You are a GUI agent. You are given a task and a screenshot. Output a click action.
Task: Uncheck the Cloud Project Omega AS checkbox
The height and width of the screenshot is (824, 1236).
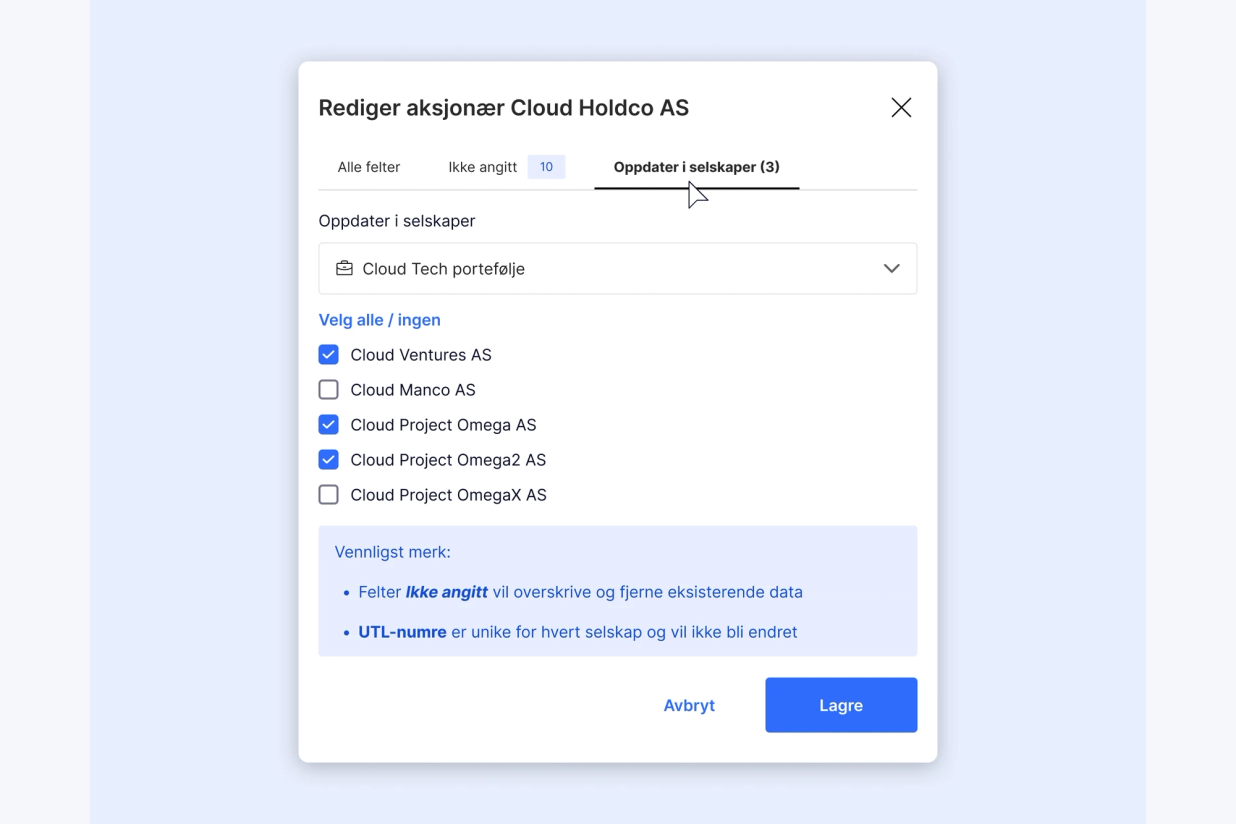click(x=328, y=424)
